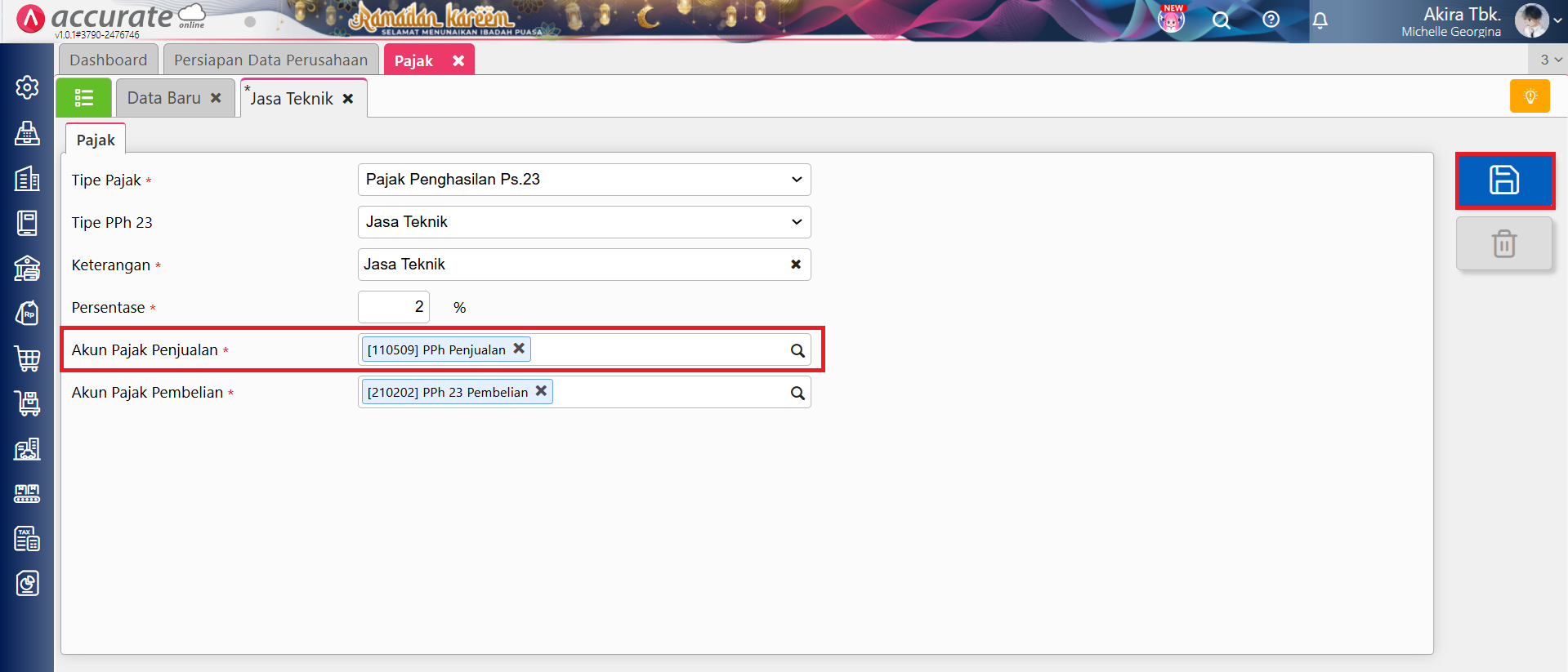This screenshot has width=1568, height=672.
Task: Clear the Keterangan field text
Action: [795, 265]
